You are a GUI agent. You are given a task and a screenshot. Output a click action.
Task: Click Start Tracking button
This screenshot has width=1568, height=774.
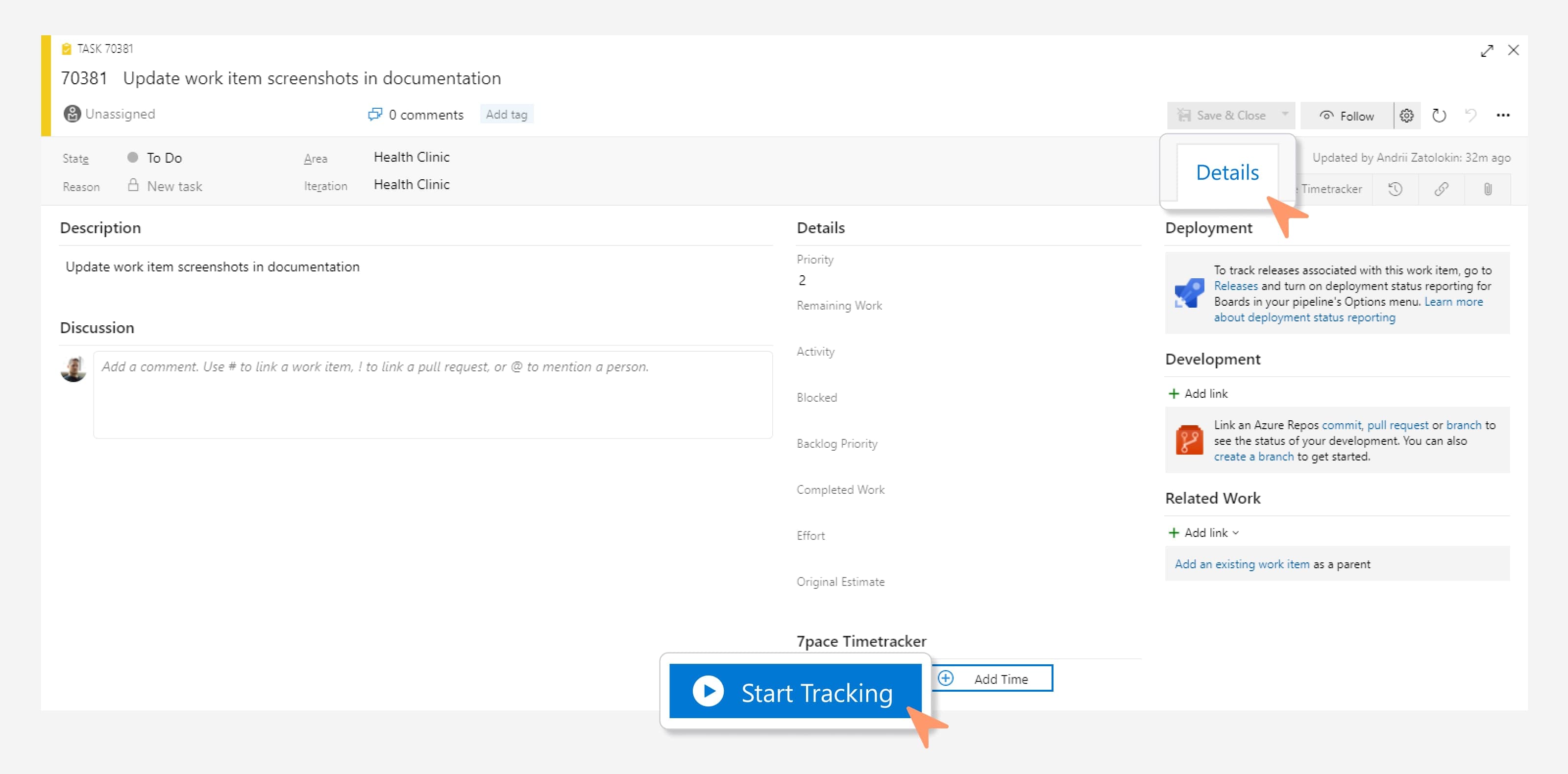tap(795, 692)
